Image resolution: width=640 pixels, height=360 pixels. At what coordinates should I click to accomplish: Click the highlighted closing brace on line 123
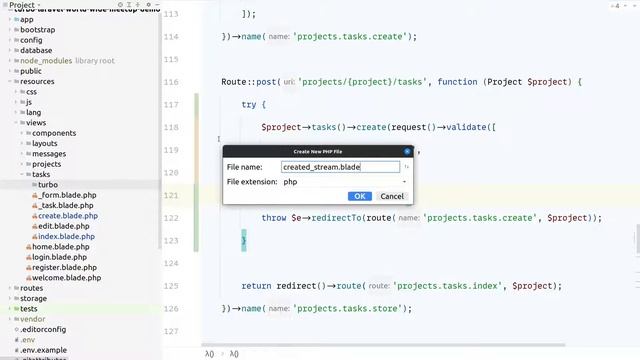244,240
